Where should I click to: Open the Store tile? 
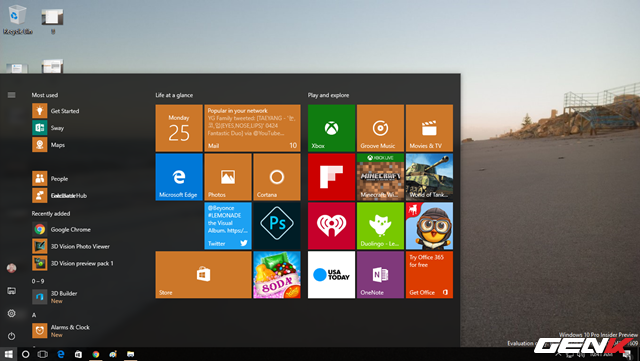tap(203, 275)
